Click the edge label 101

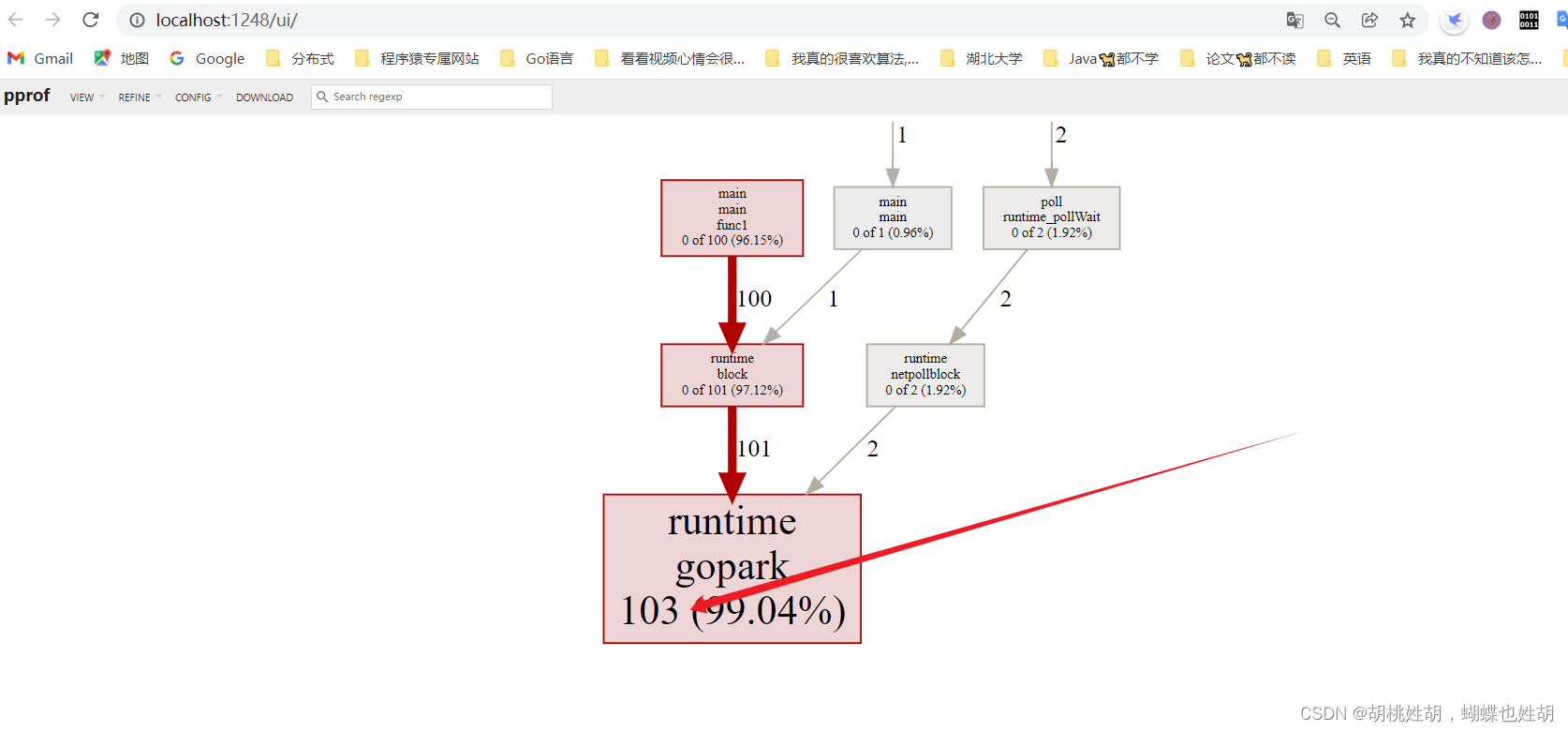754,449
